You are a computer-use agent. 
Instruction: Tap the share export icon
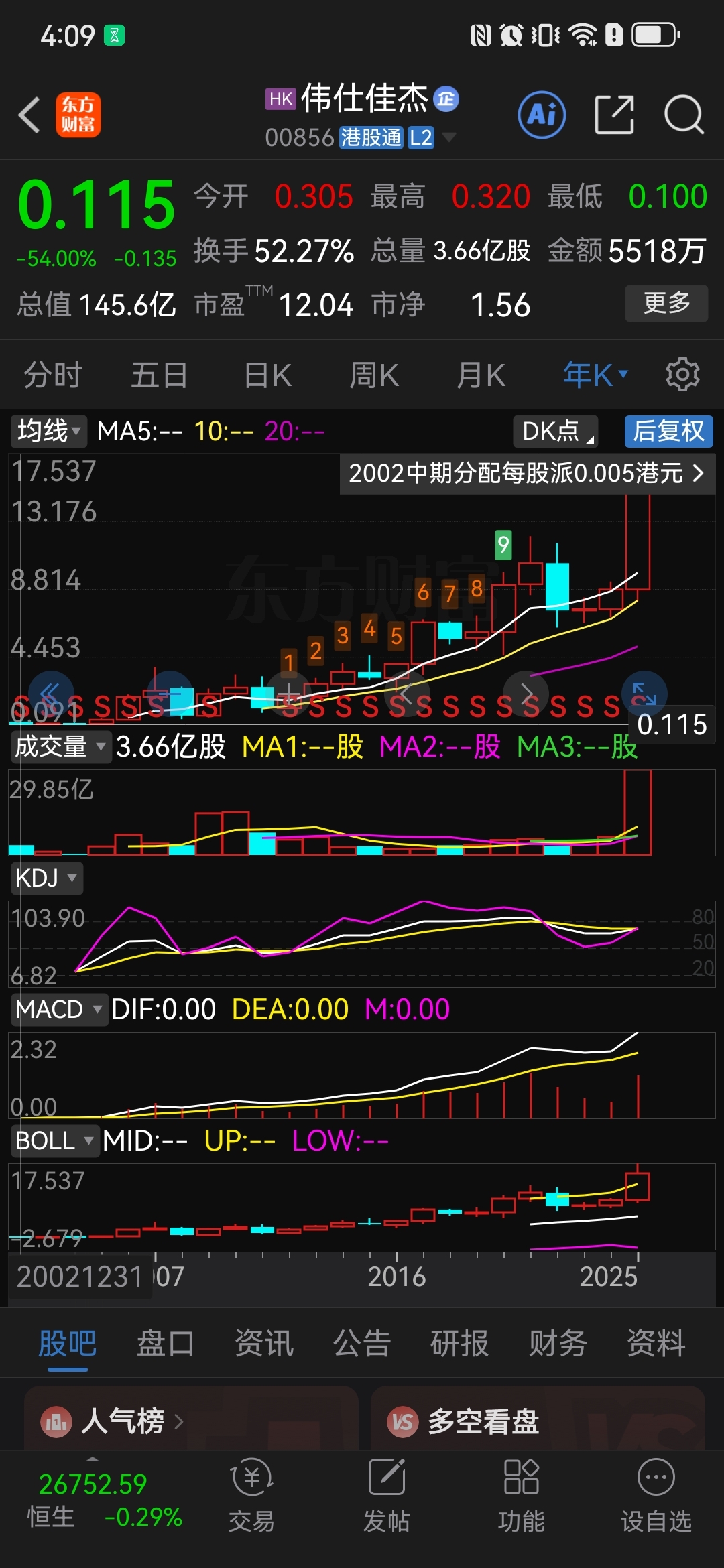[x=614, y=115]
